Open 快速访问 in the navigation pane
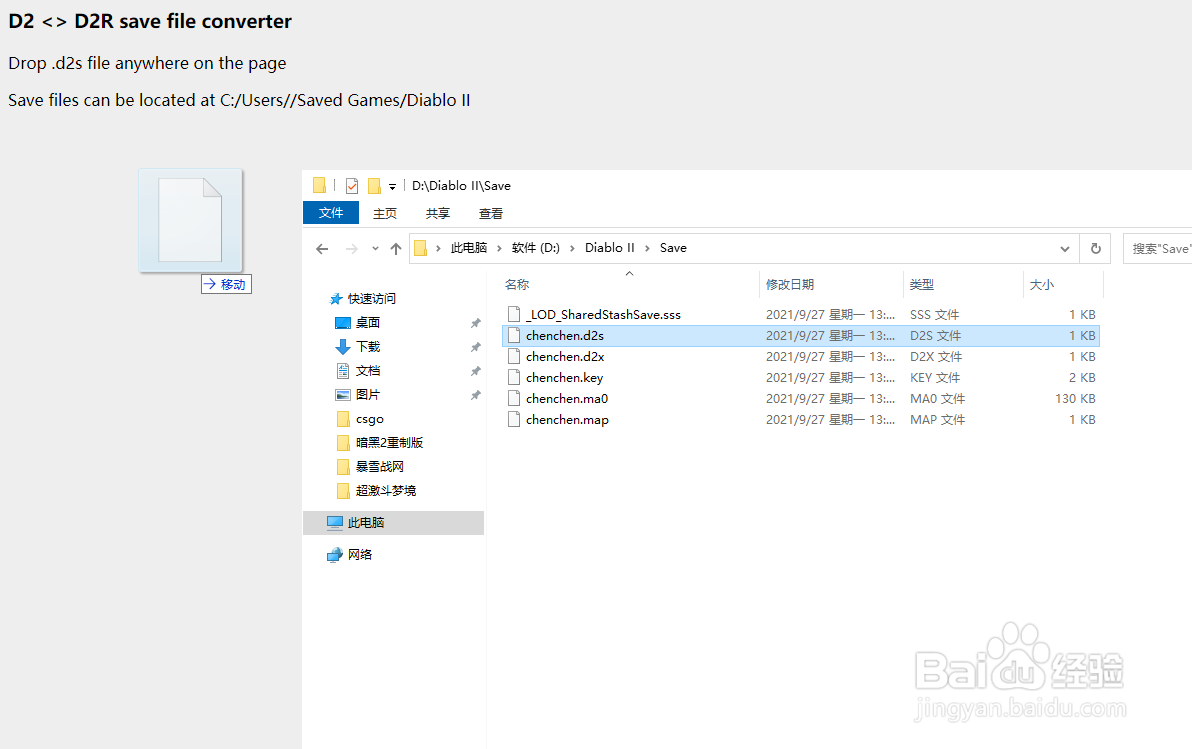The image size is (1192, 749). (371, 299)
